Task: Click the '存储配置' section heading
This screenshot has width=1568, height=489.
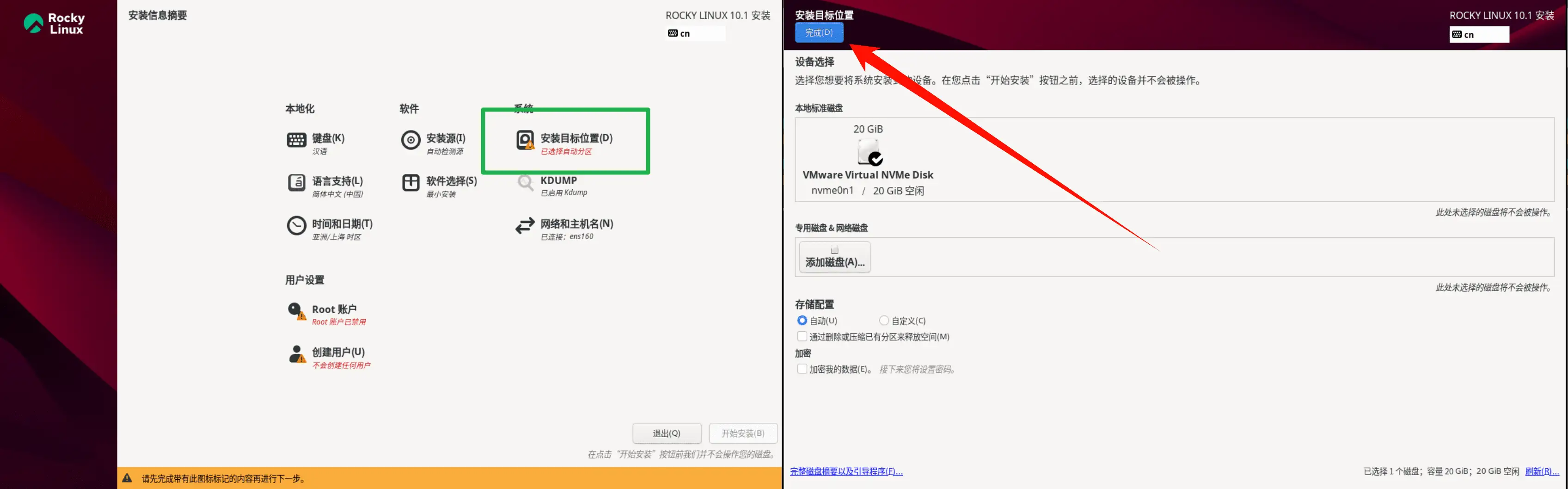Action: coord(814,304)
